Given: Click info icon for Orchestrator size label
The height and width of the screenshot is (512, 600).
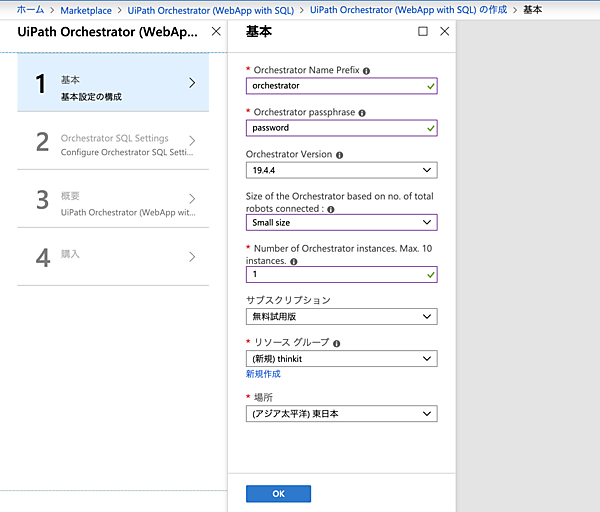Looking at the screenshot, I should point(330,210).
